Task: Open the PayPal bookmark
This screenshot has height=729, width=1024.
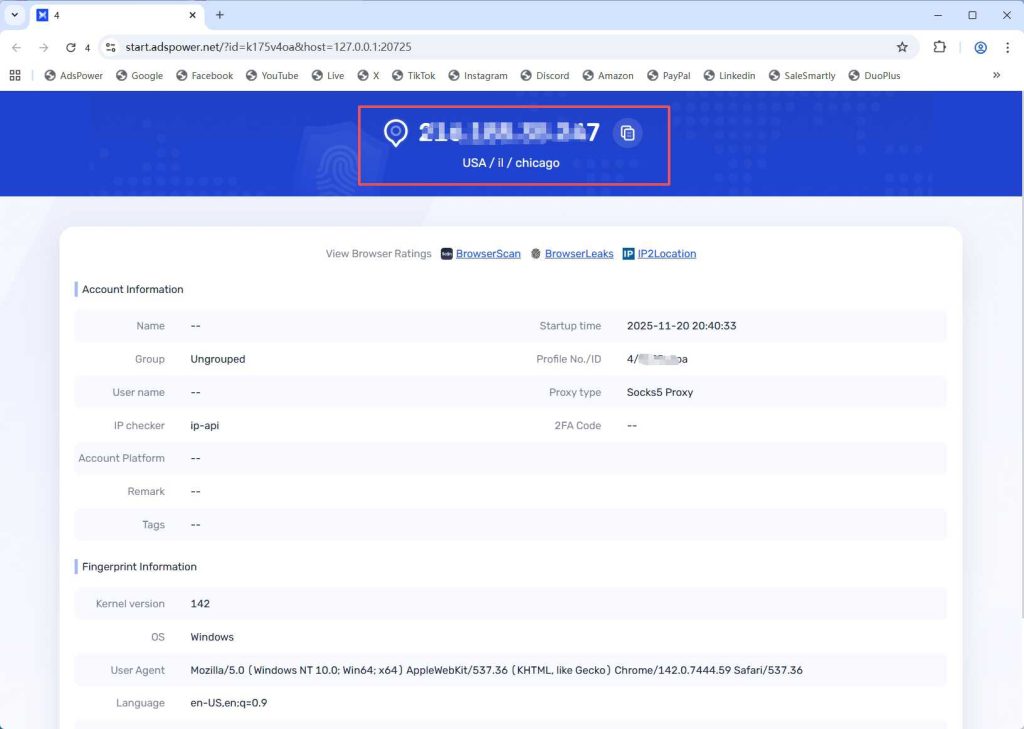Action: [668, 75]
